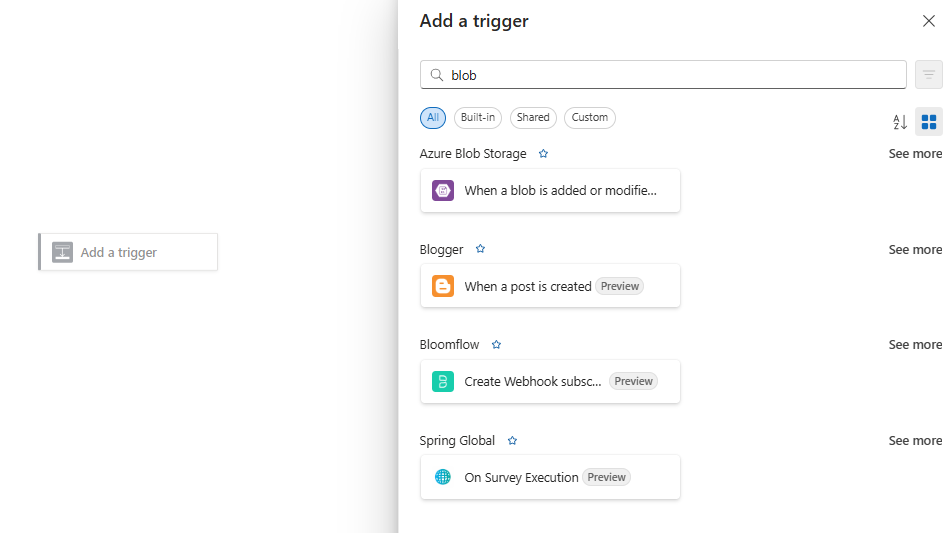The image size is (948, 533).
Task: Select the Built-in filter tab
Action: pyautogui.click(x=478, y=118)
